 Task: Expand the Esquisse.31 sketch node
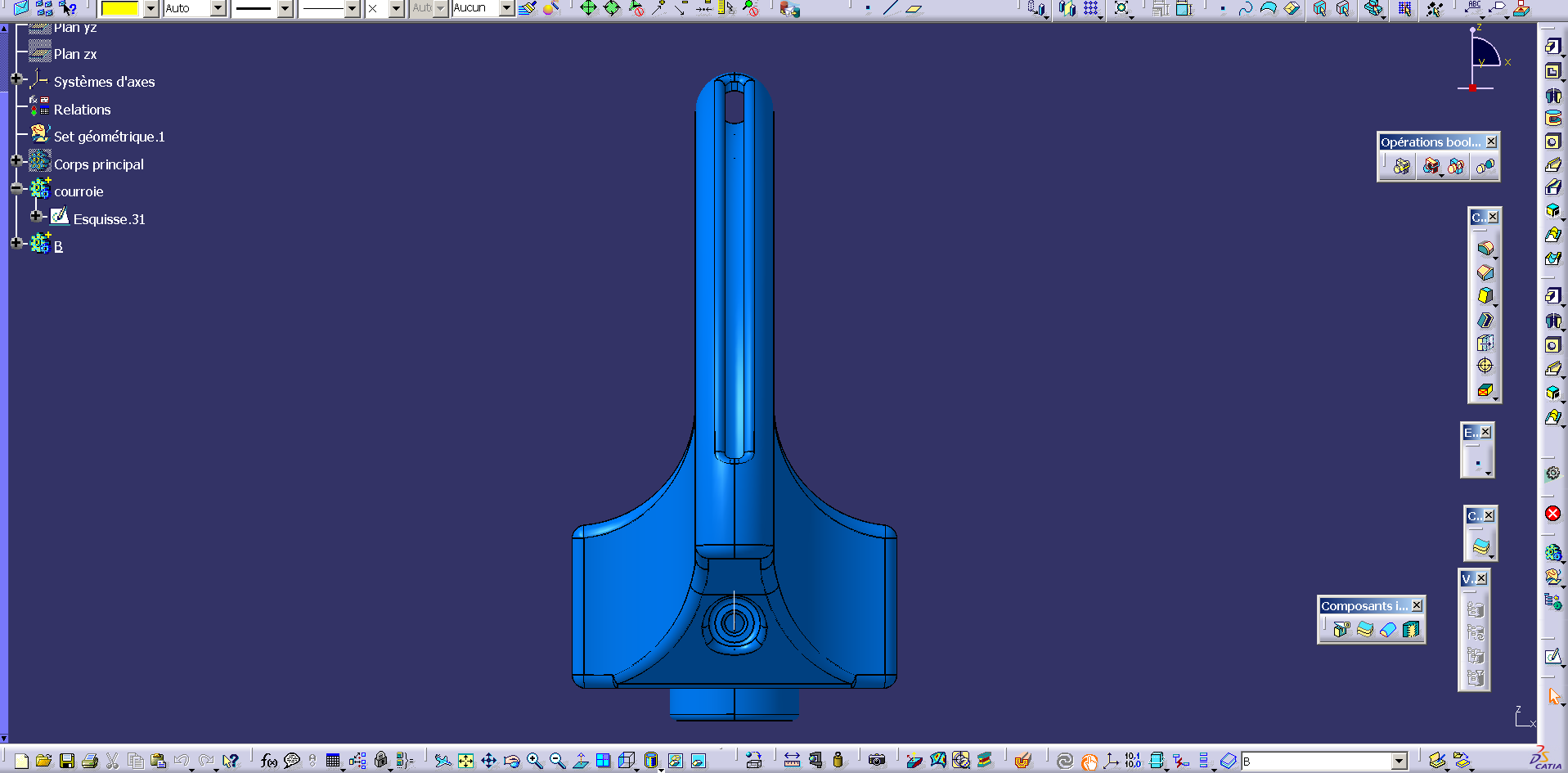(36, 216)
